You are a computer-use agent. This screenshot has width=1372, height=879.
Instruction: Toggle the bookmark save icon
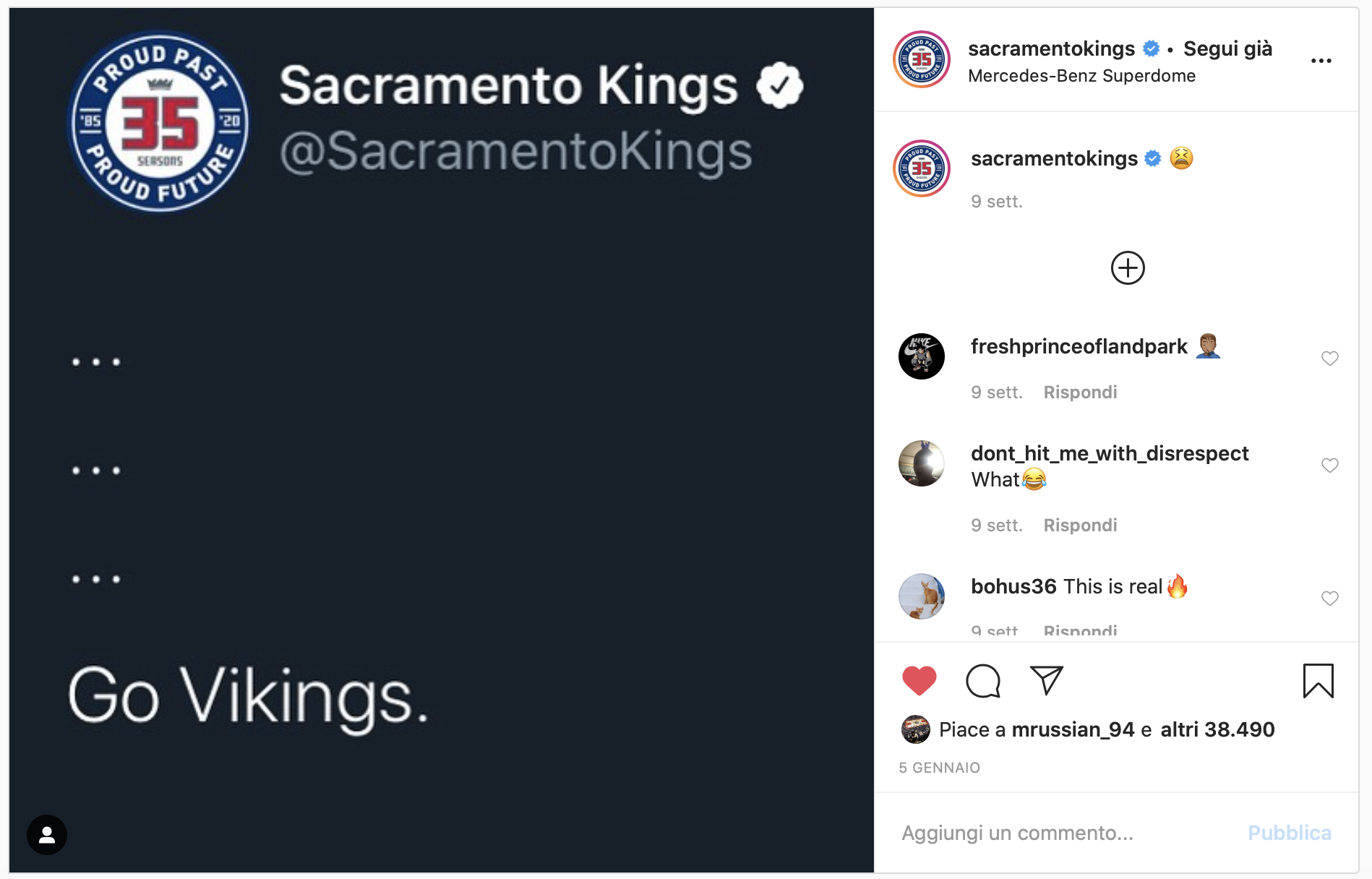pyautogui.click(x=1318, y=681)
